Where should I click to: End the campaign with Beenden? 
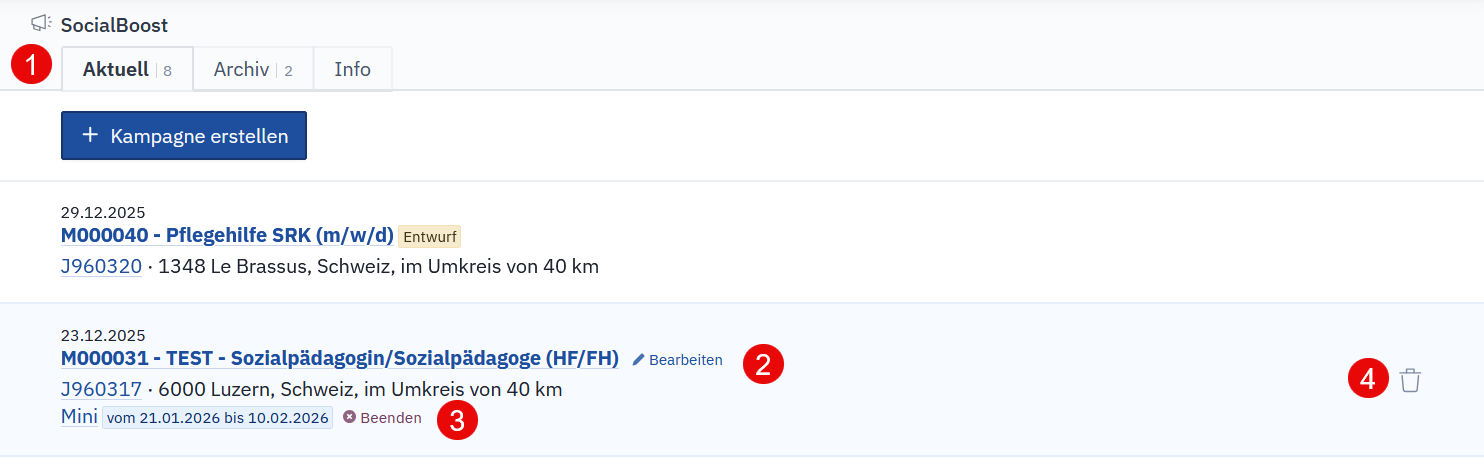[383, 418]
